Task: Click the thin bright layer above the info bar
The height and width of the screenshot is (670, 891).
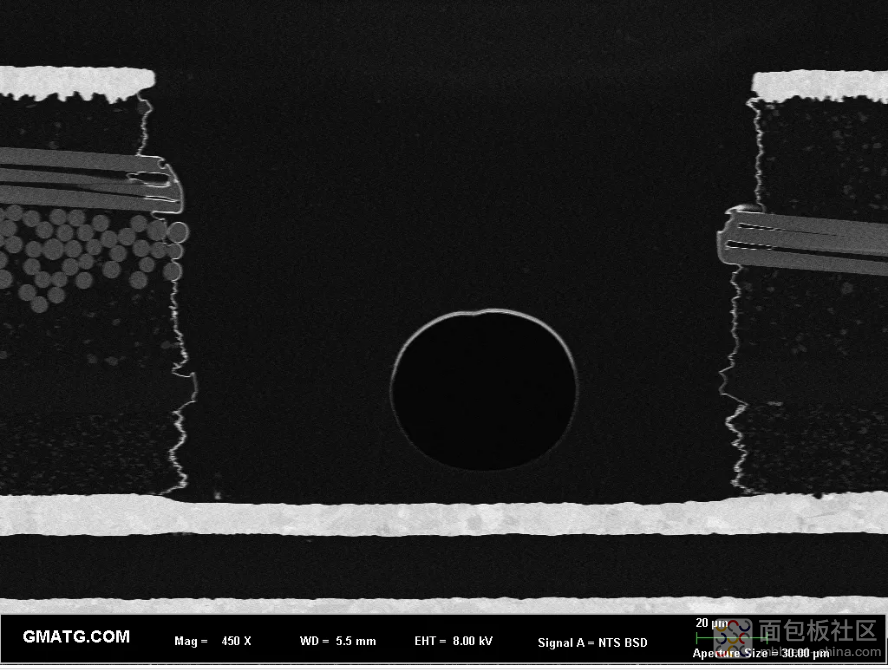Action: click(x=444, y=605)
